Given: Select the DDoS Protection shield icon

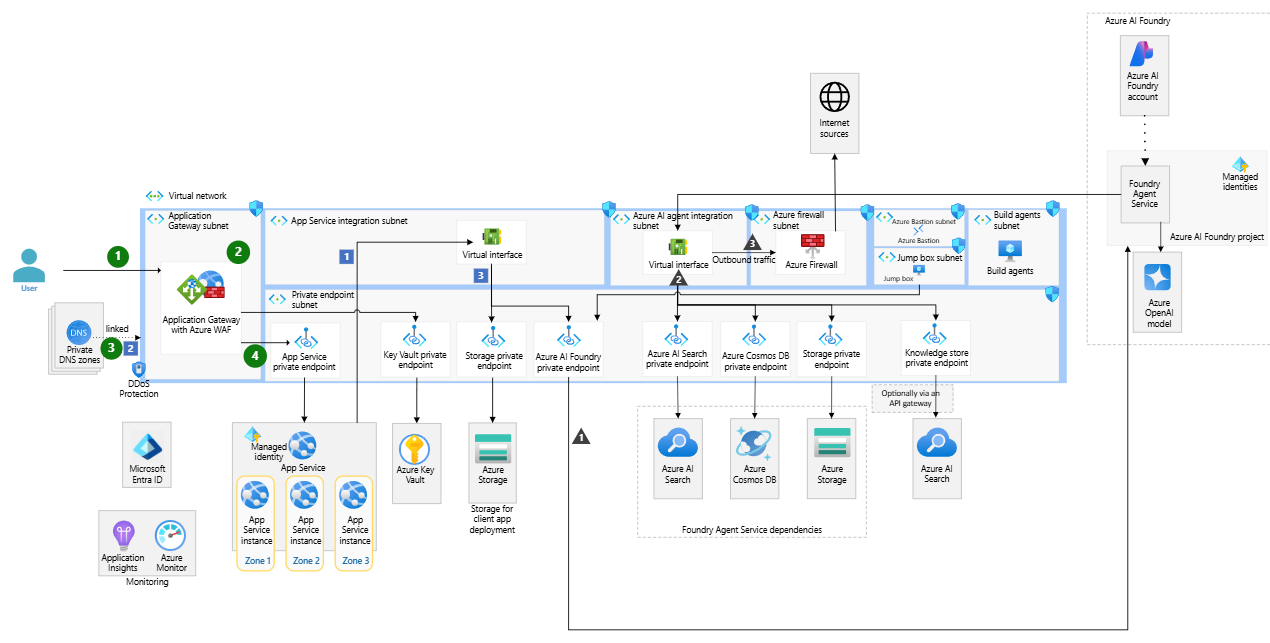Looking at the screenshot, I should pyautogui.click(x=138, y=370).
